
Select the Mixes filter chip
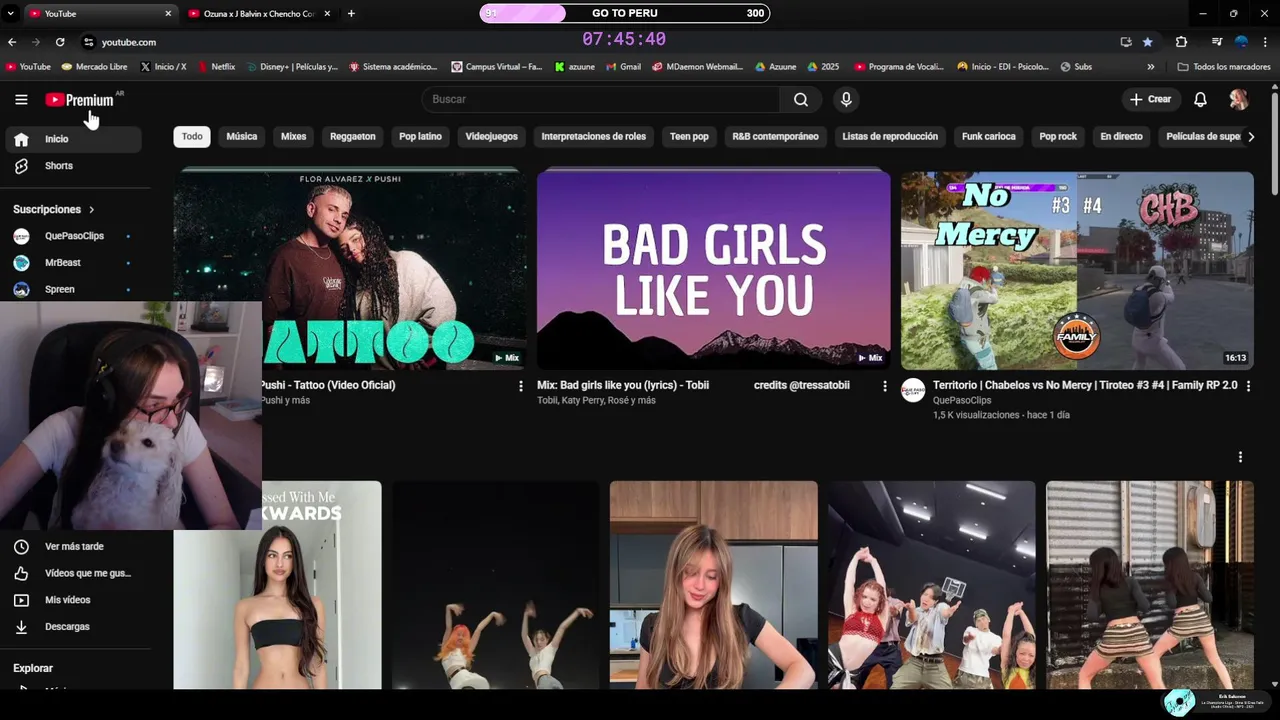(x=293, y=136)
